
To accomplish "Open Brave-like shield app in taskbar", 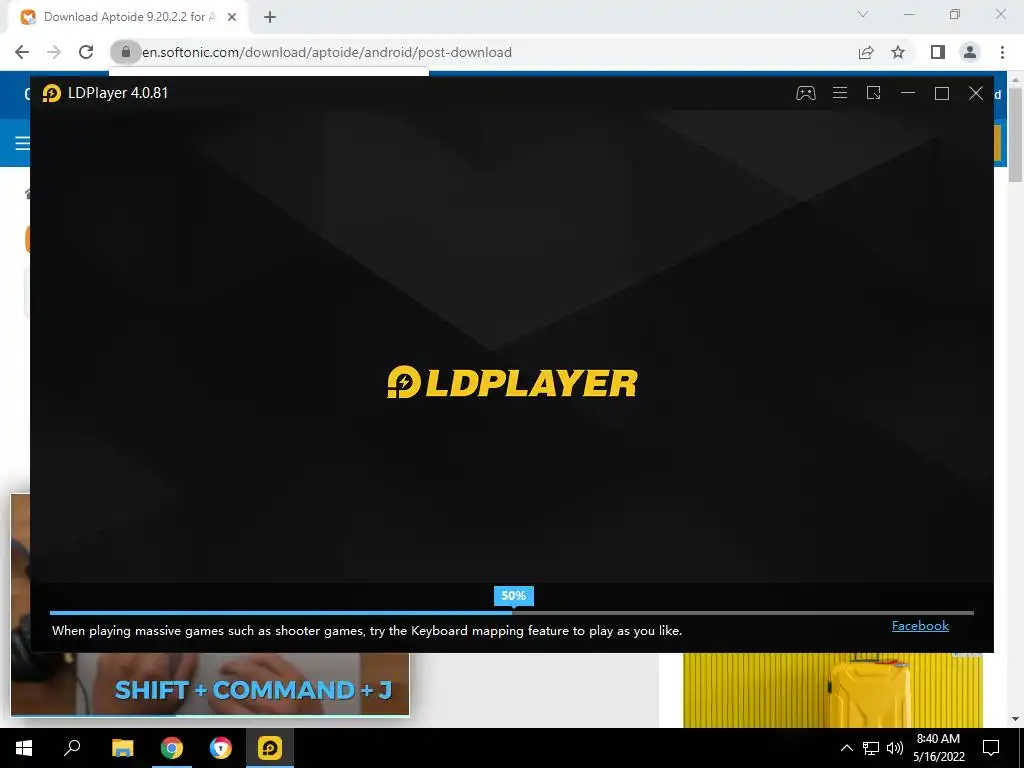I will click(x=221, y=748).
